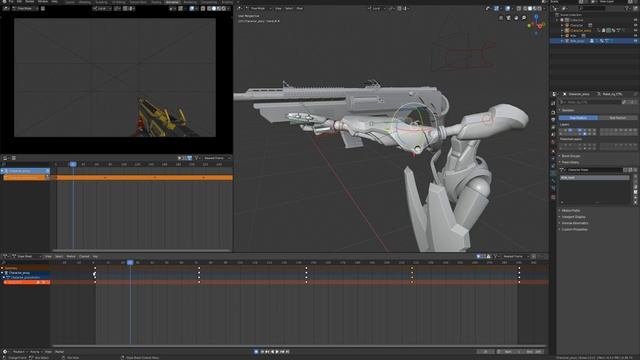Screen dimensions: 640x360
Task: Hide the Rifle object in outliner
Action: (636, 36)
